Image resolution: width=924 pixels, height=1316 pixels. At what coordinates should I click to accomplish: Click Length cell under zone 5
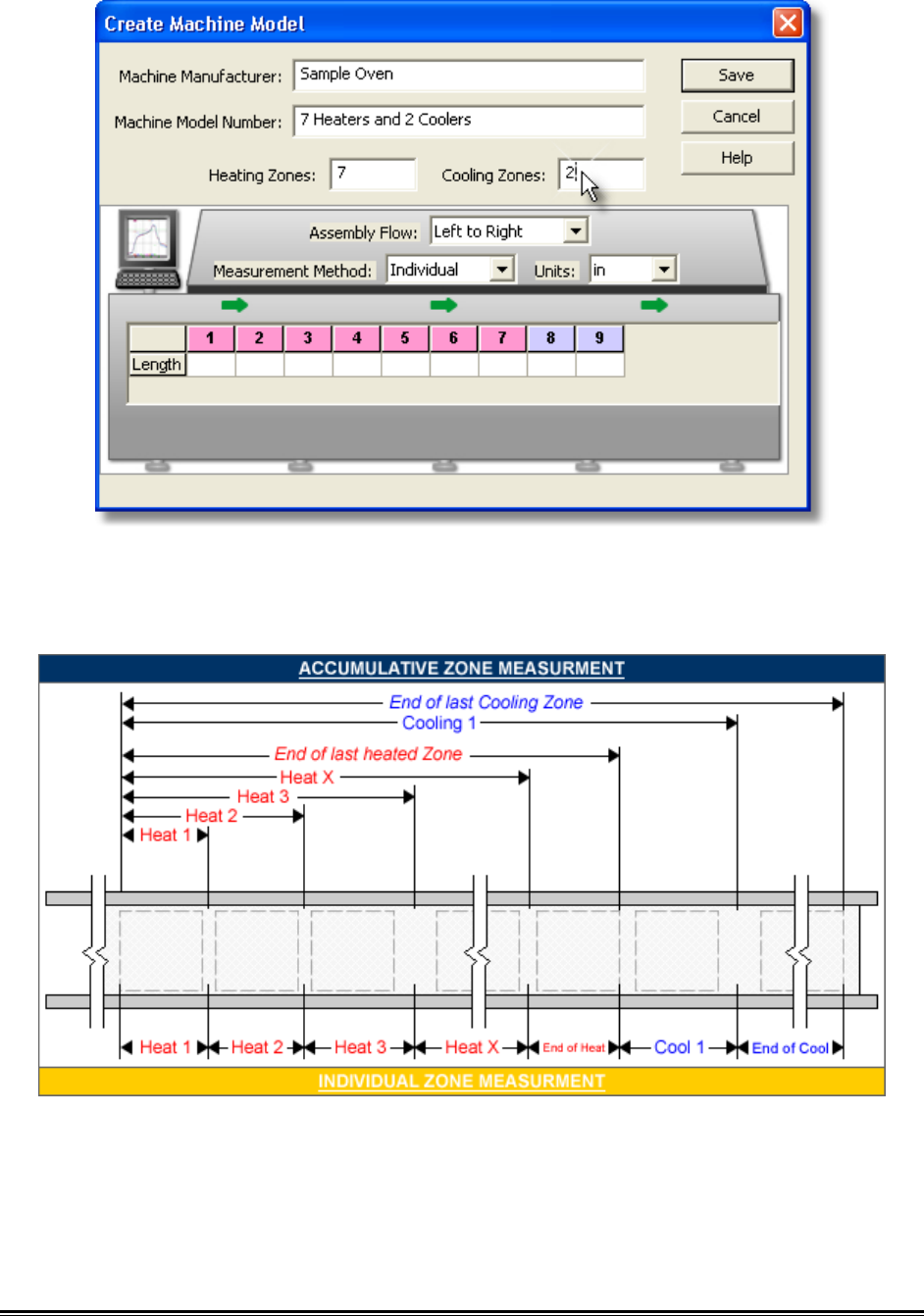point(405,365)
